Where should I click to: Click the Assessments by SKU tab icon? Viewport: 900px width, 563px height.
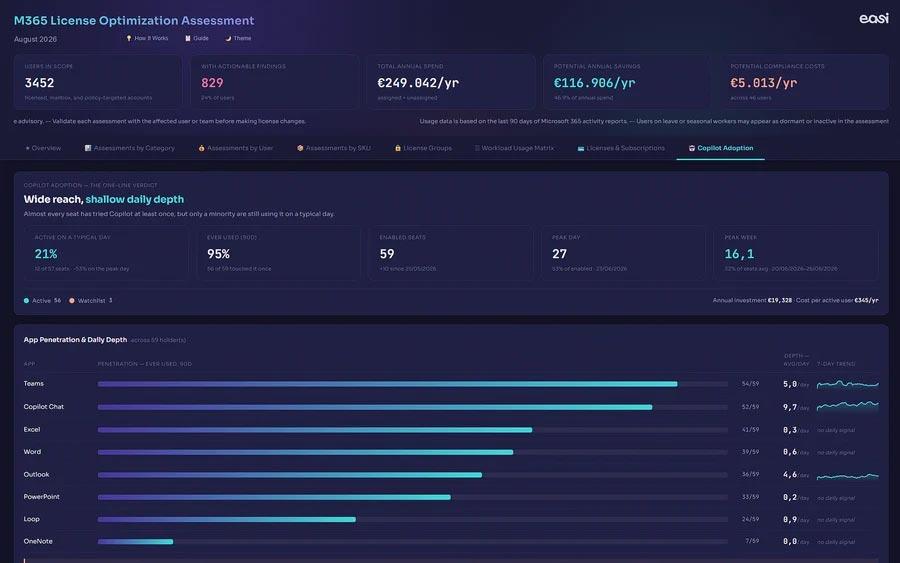[300, 148]
